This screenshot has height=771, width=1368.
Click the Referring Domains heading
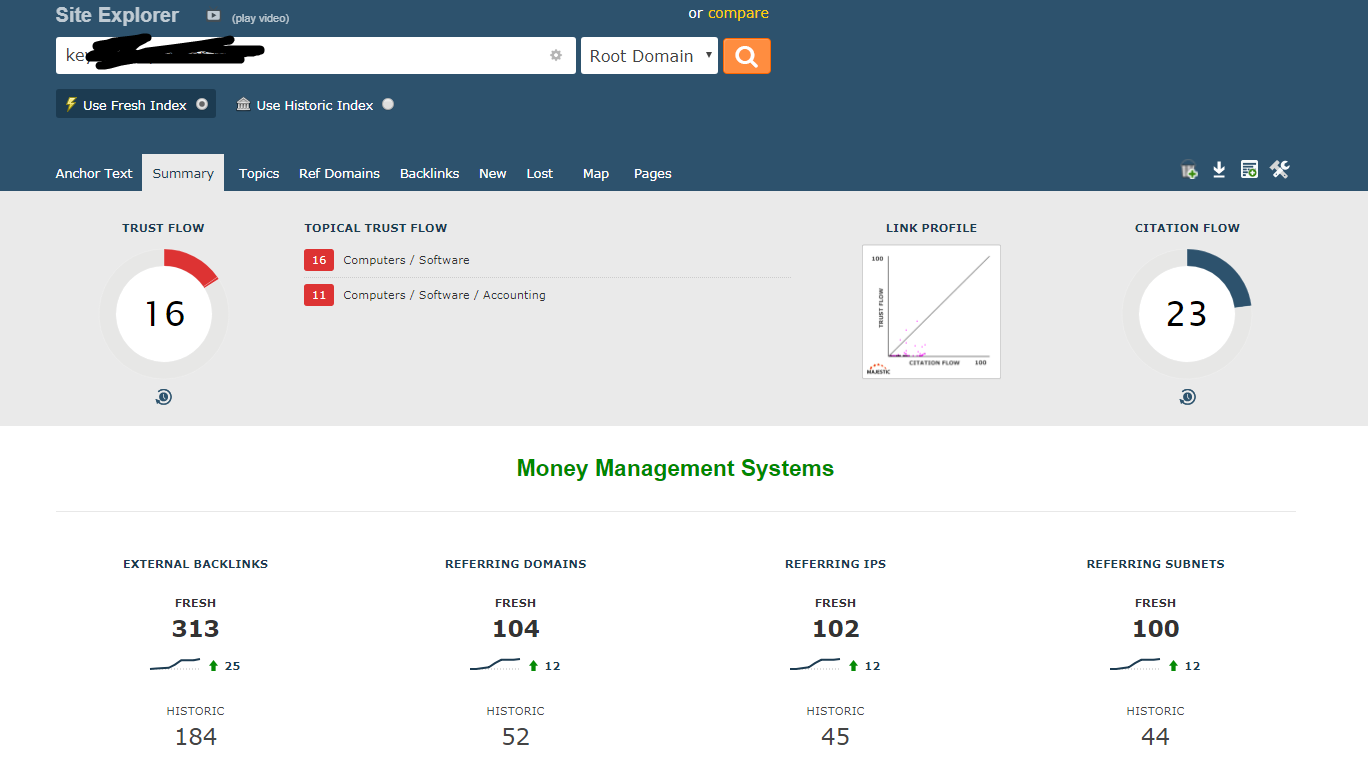[516, 564]
